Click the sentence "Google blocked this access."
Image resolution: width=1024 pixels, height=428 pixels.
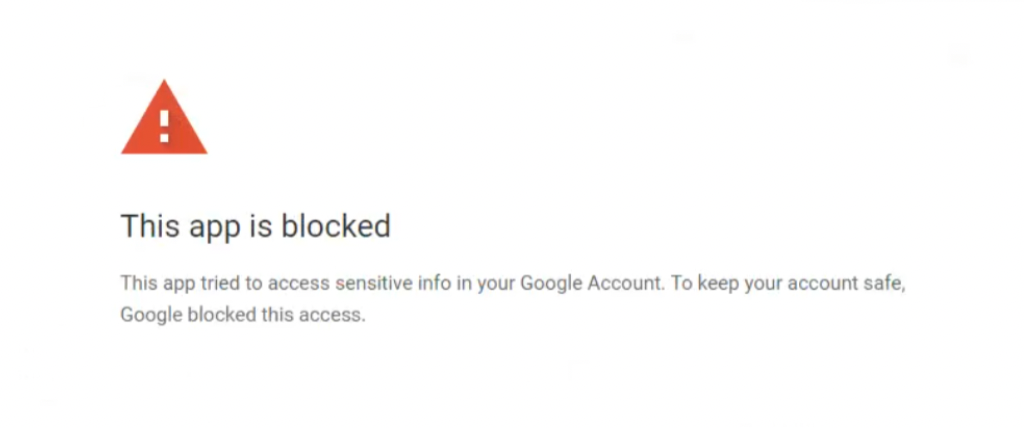pyautogui.click(x=243, y=315)
